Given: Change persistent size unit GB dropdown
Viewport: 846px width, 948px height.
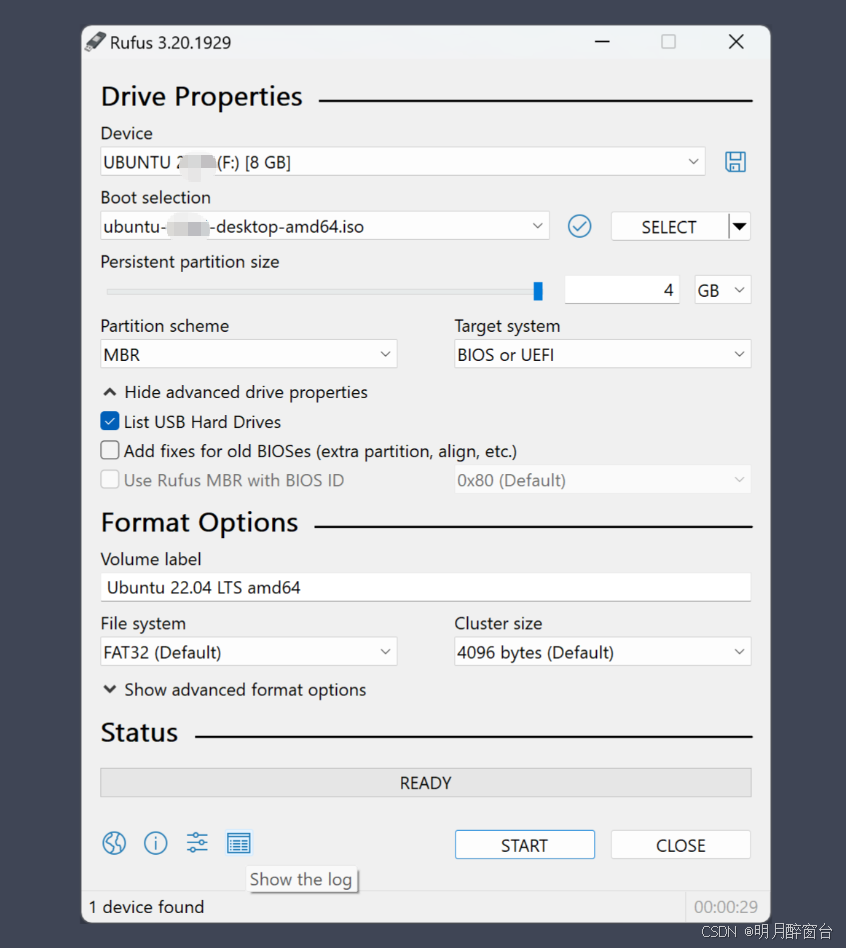Looking at the screenshot, I should (x=723, y=290).
